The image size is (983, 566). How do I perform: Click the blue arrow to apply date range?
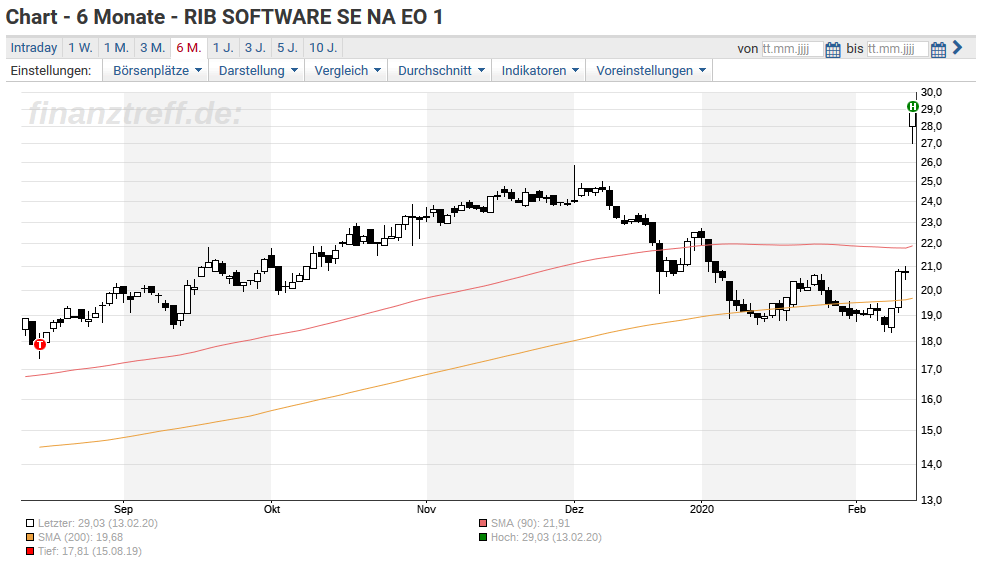(x=957, y=48)
